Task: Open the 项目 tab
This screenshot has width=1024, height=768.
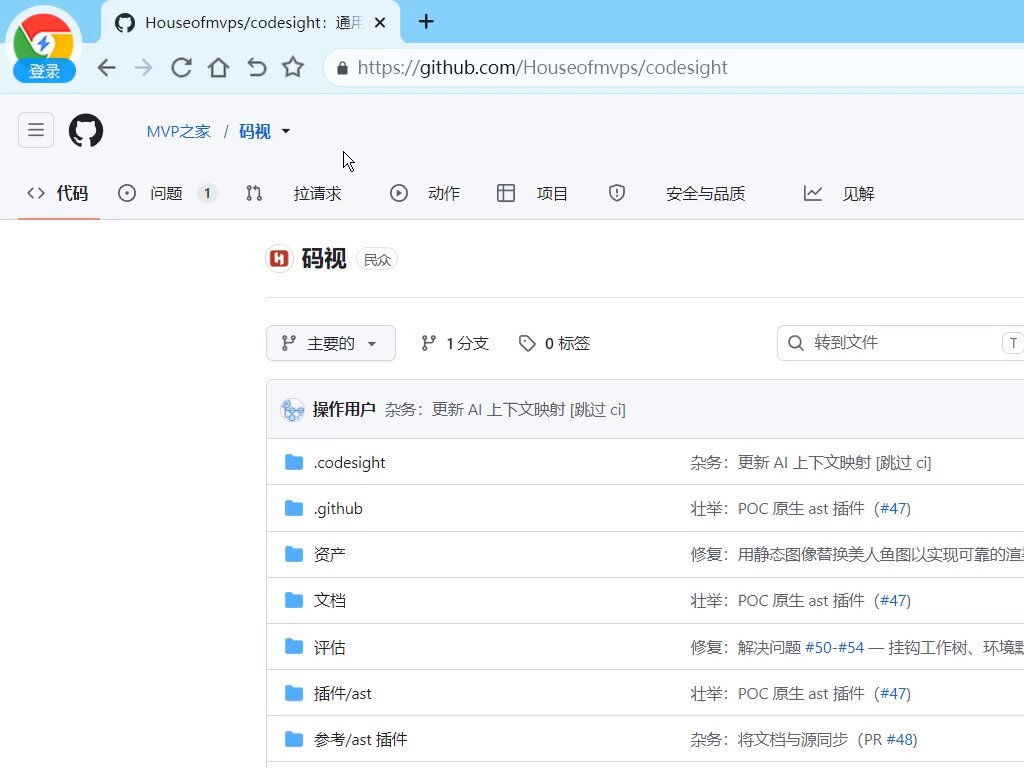Action: [532, 193]
